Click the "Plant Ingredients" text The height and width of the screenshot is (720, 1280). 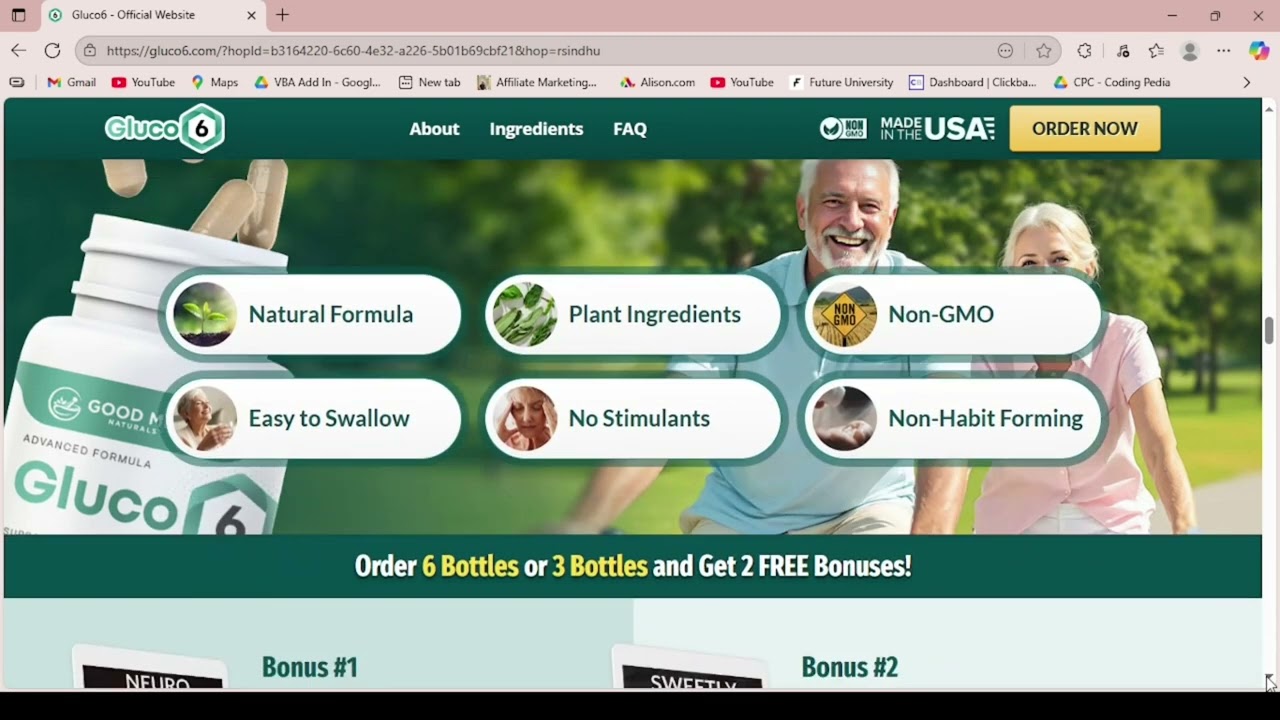[x=655, y=314]
